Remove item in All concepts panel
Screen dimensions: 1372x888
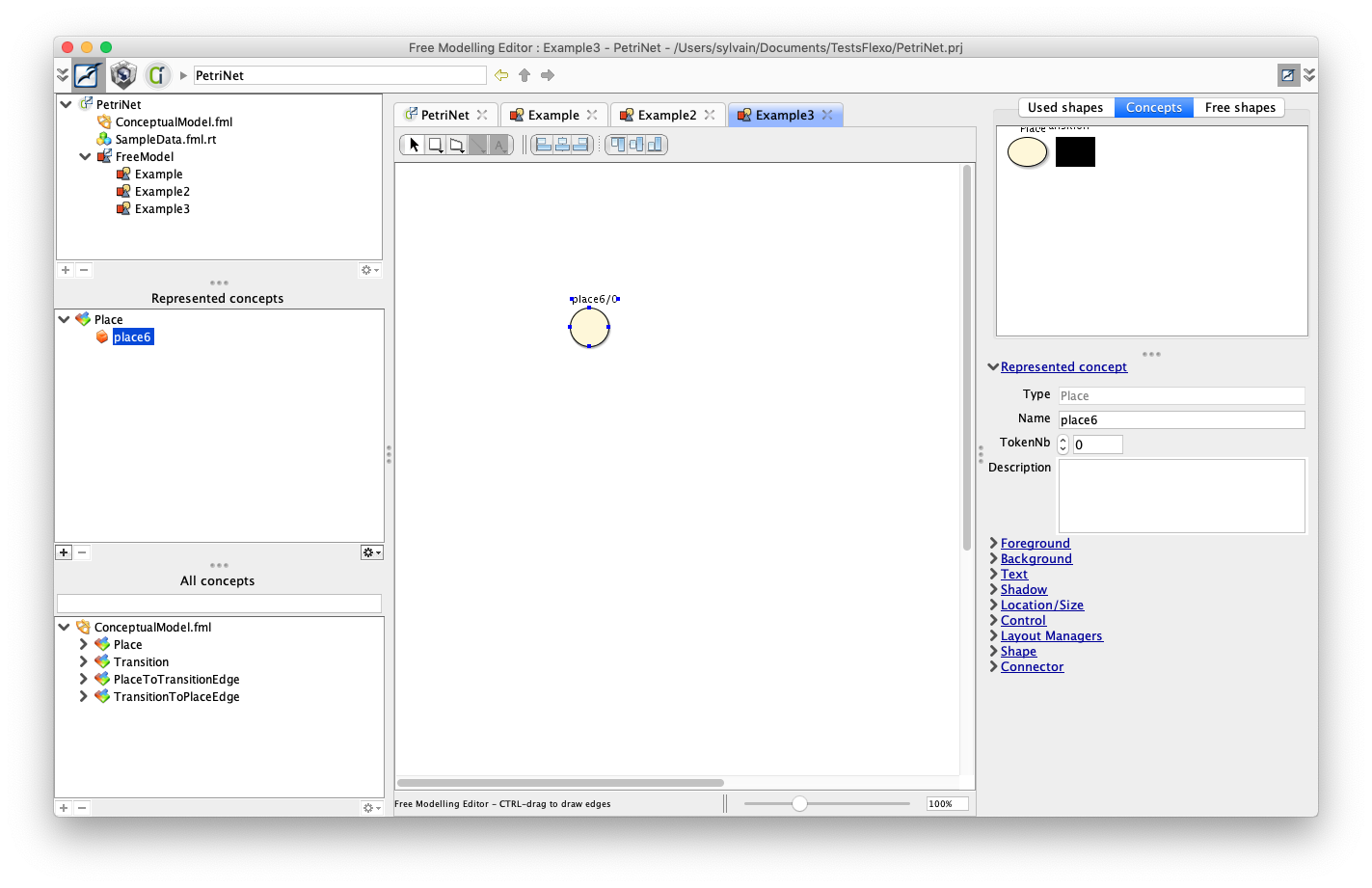point(82,808)
